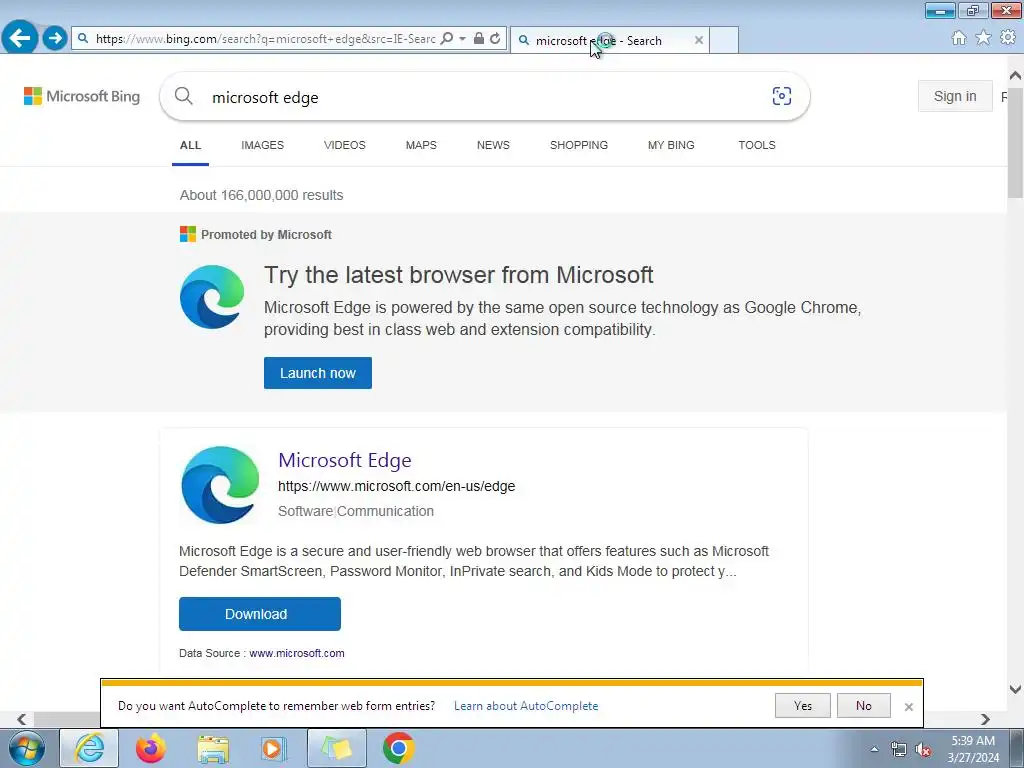Close the 'microsoft edge - Search' tab
Viewport: 1024px width, 768px height.
699,40
